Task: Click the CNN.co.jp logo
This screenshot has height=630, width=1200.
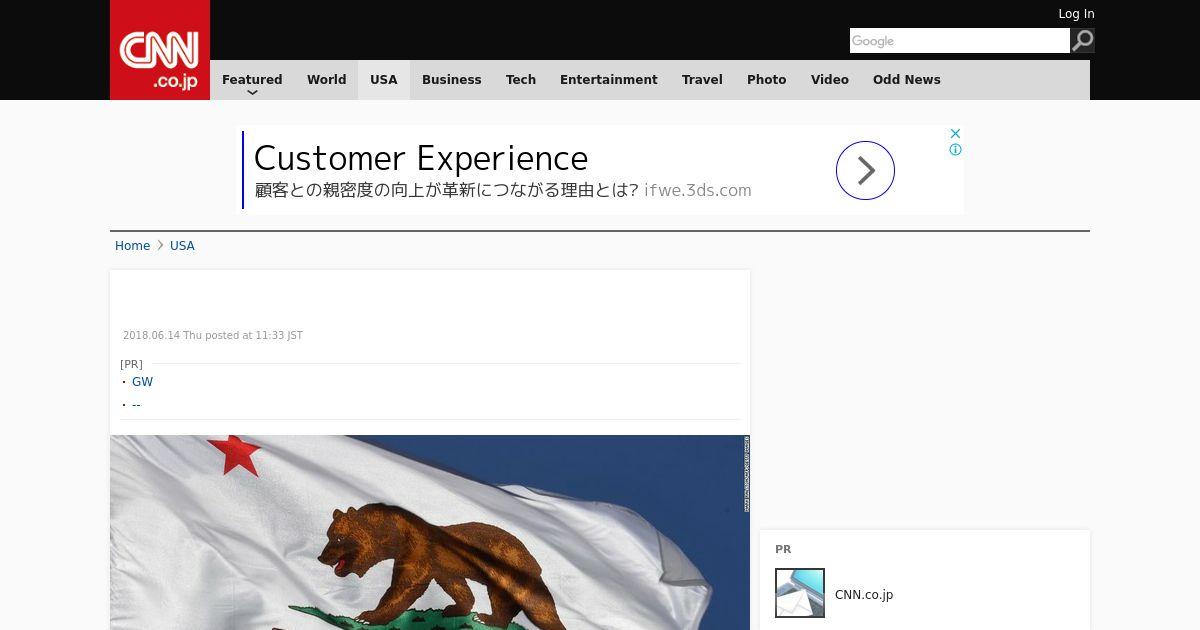Action: (x=160, y=50)
